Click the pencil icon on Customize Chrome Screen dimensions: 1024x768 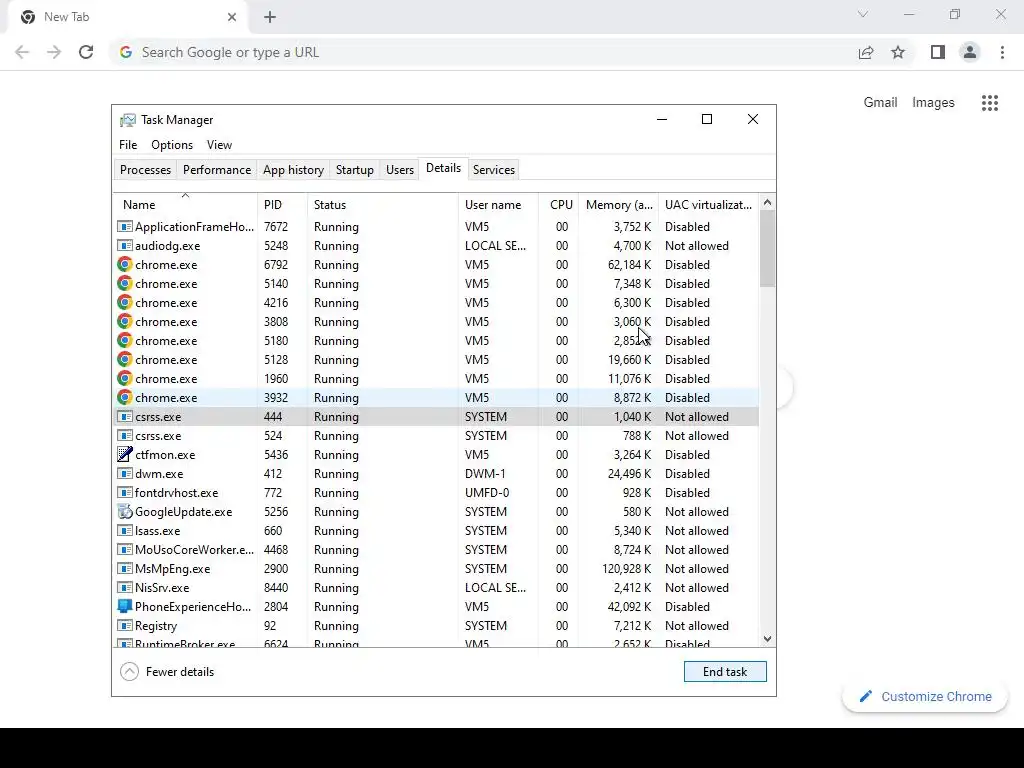click(x=866, y=697)
